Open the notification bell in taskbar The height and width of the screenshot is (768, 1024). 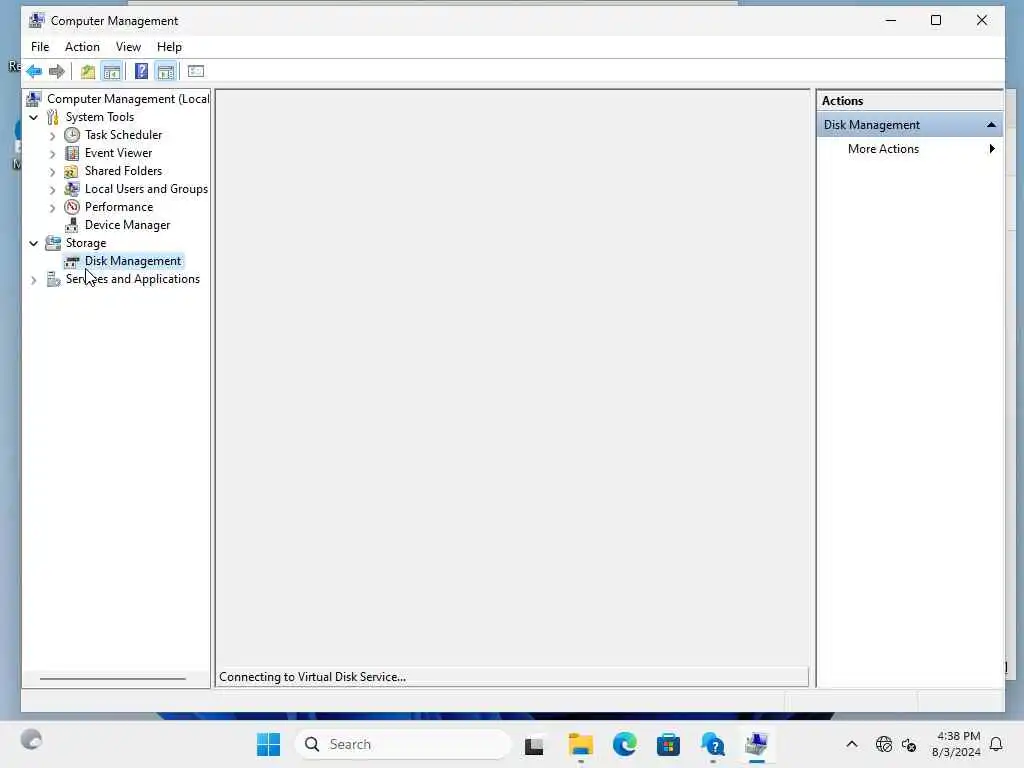click(x=996, y=744)
